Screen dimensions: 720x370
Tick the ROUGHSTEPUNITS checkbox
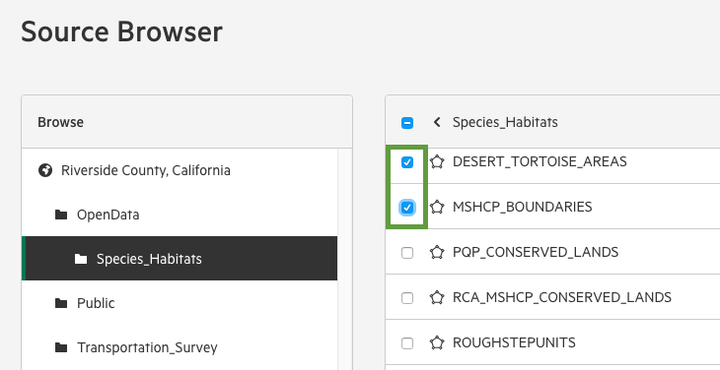407,343
